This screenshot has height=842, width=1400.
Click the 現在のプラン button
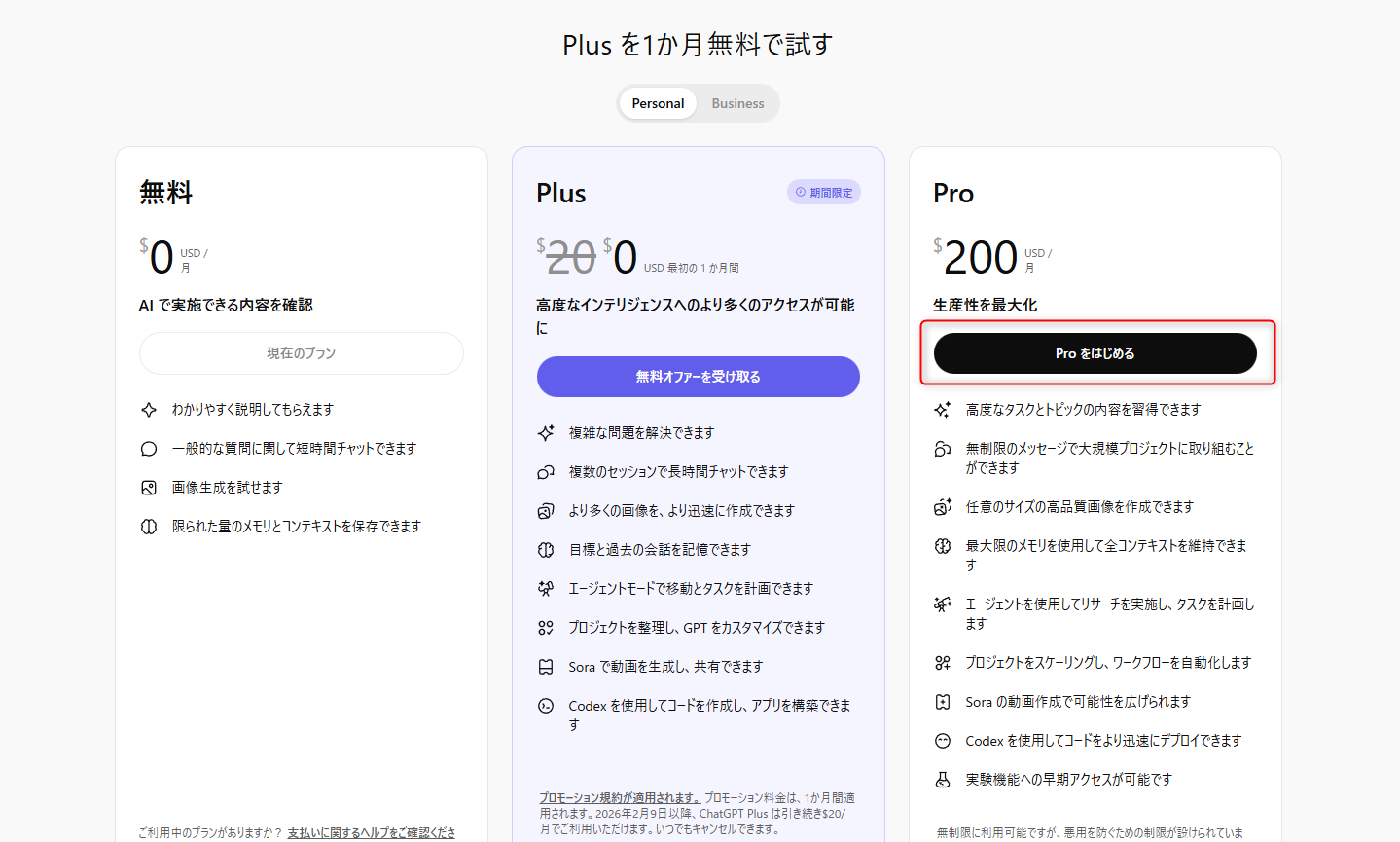301,353
